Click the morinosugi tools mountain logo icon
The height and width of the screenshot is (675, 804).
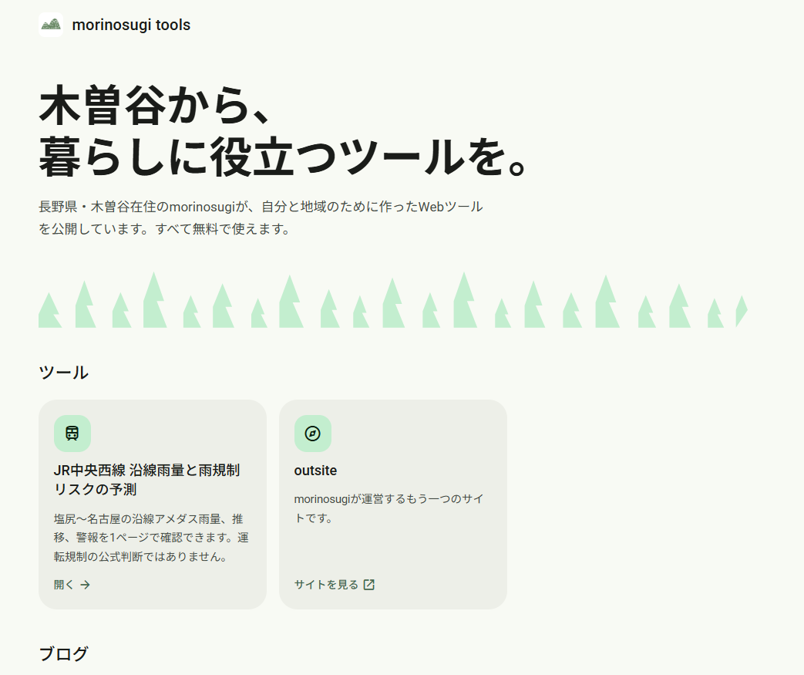click(51, 25)
